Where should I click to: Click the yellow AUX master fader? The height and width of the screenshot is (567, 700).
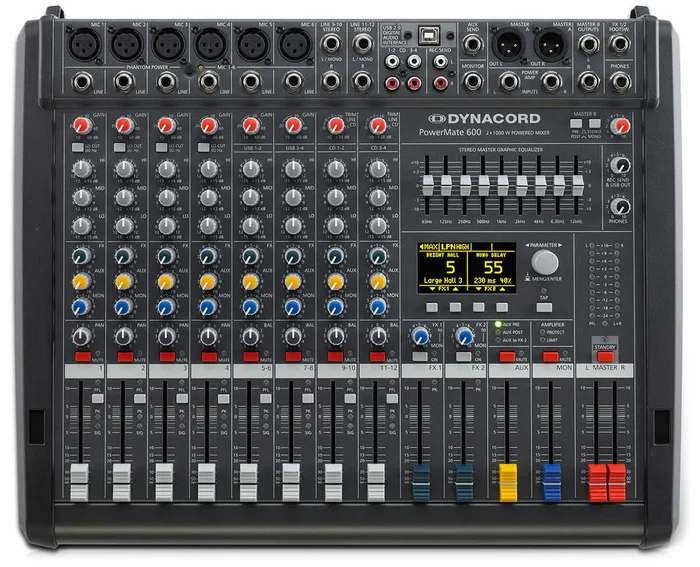click(x=508, y=483)
